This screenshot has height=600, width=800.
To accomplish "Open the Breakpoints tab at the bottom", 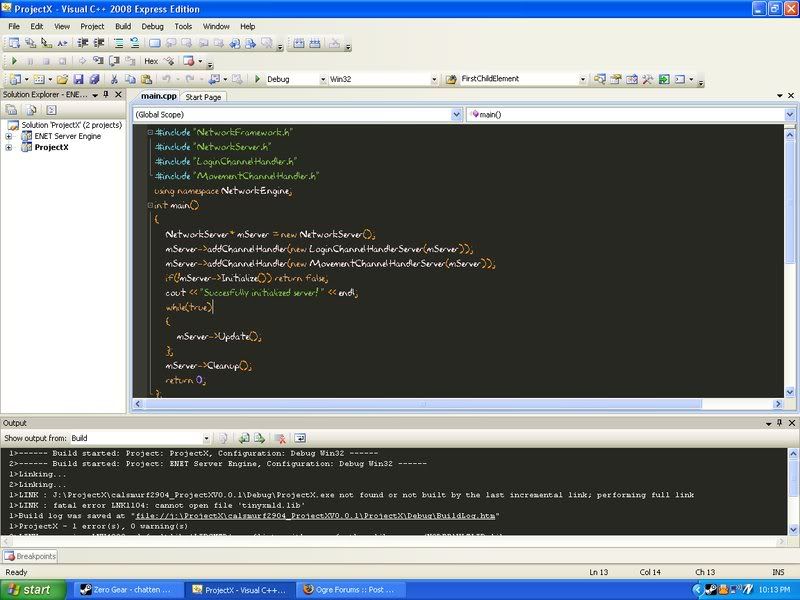I will tap(30, 556).
